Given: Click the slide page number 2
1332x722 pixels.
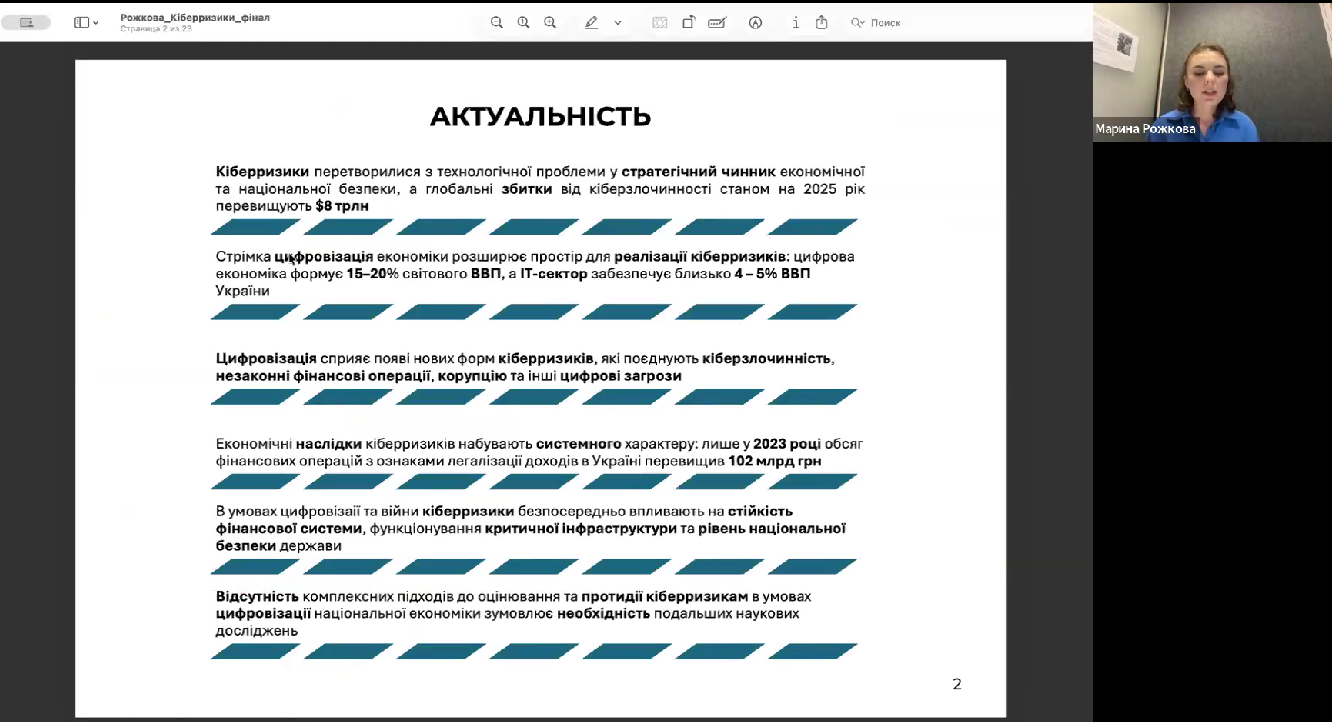Looking at the screenshot, I should pos(957,684).
